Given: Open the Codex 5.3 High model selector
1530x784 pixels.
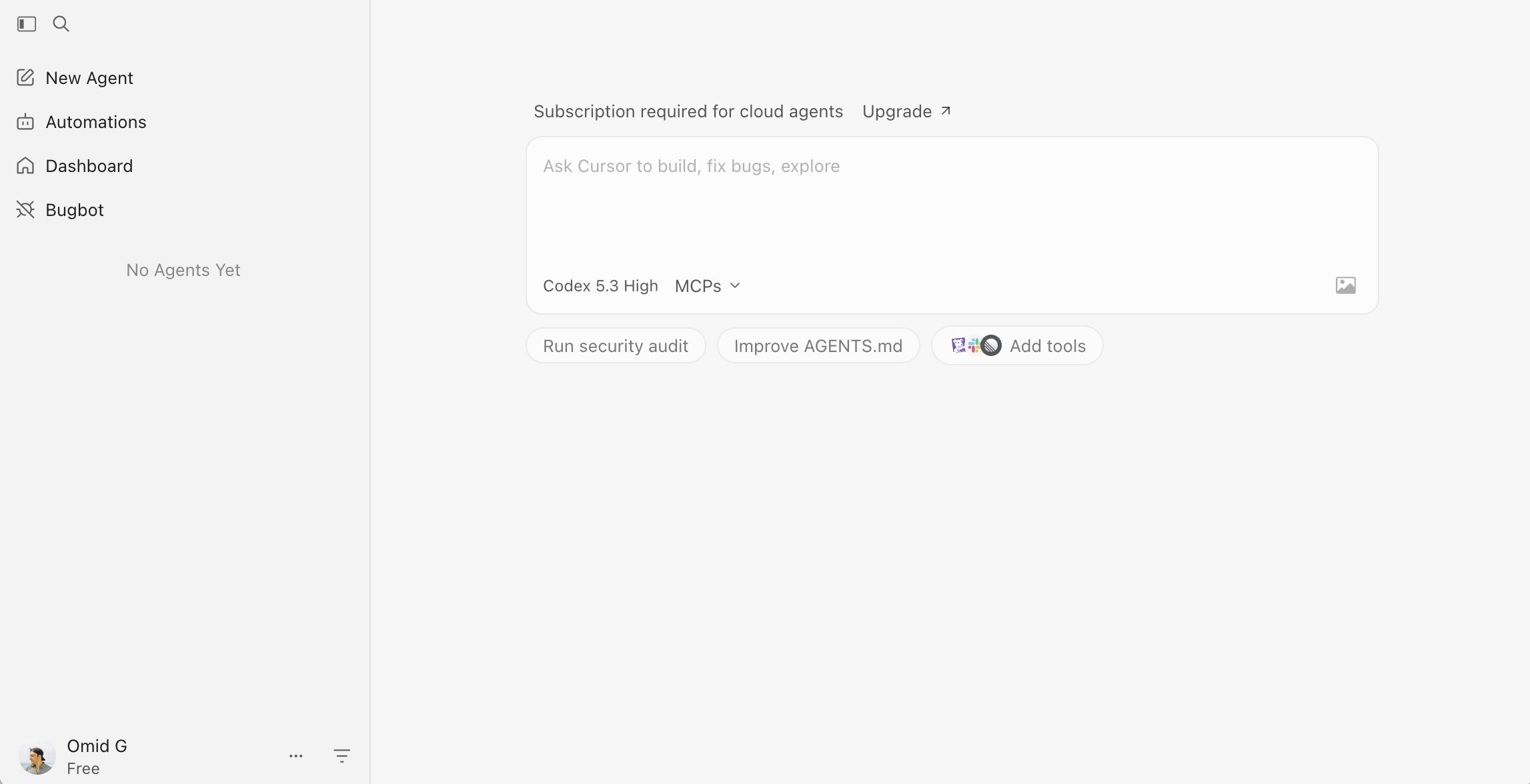Looking at the screenshot, I should [600, 285].
